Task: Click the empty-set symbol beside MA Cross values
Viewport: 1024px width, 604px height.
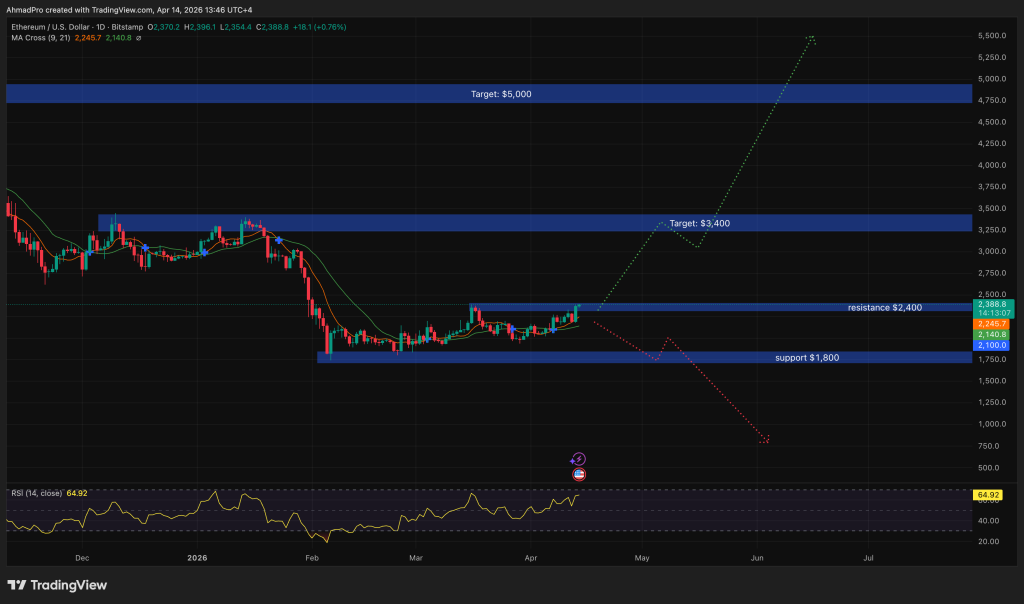Action: pyautogui.click(x=138, y=38)
